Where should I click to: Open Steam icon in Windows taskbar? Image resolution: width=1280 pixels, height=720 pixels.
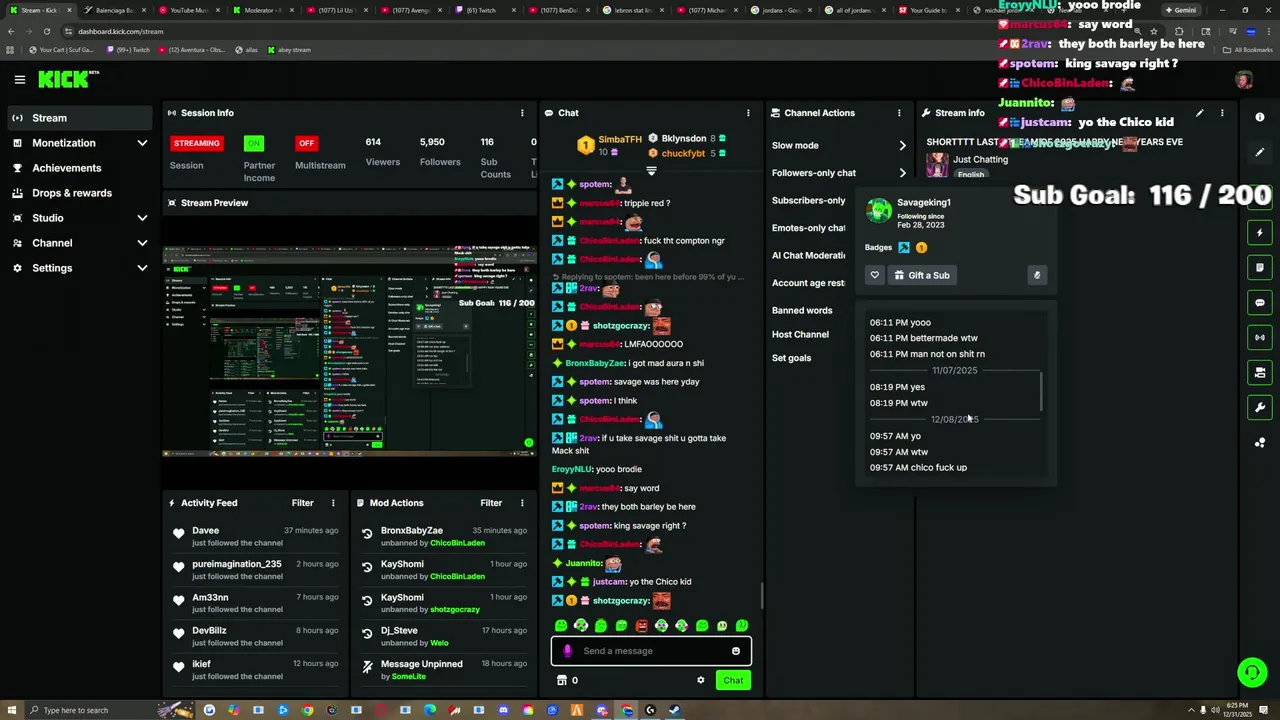[674, 710]
